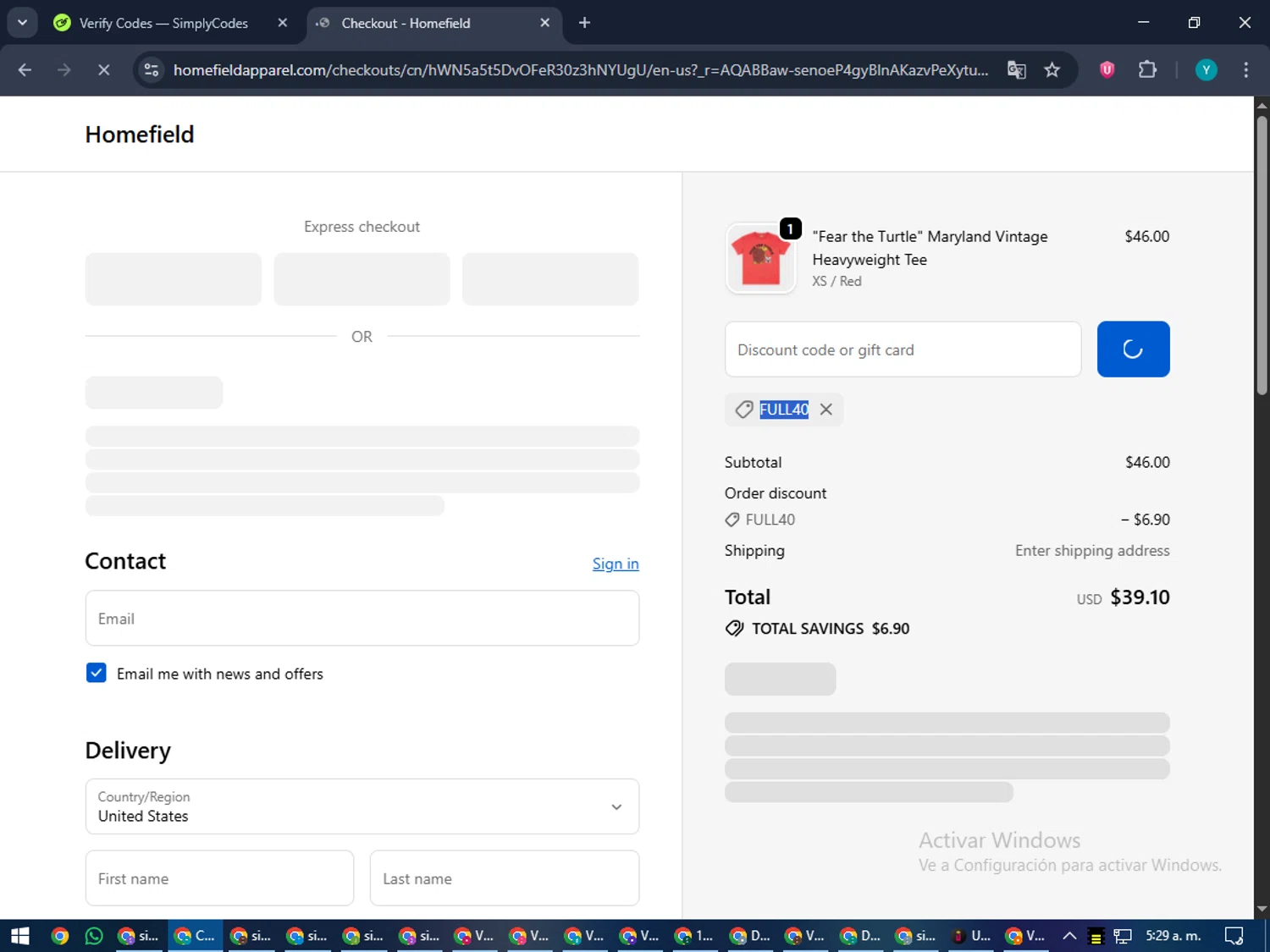Click the Total Savings tag icon

click(x=734, y=629)
